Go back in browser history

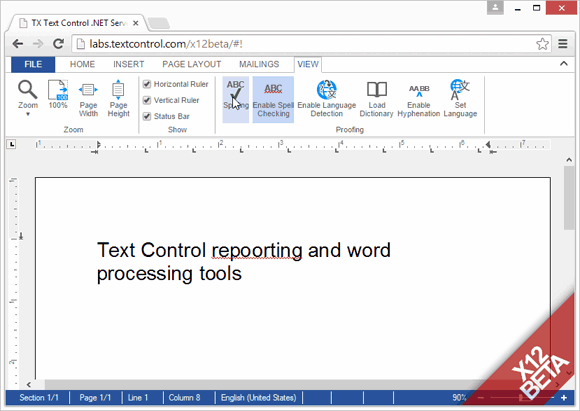(x=17, y=44)
